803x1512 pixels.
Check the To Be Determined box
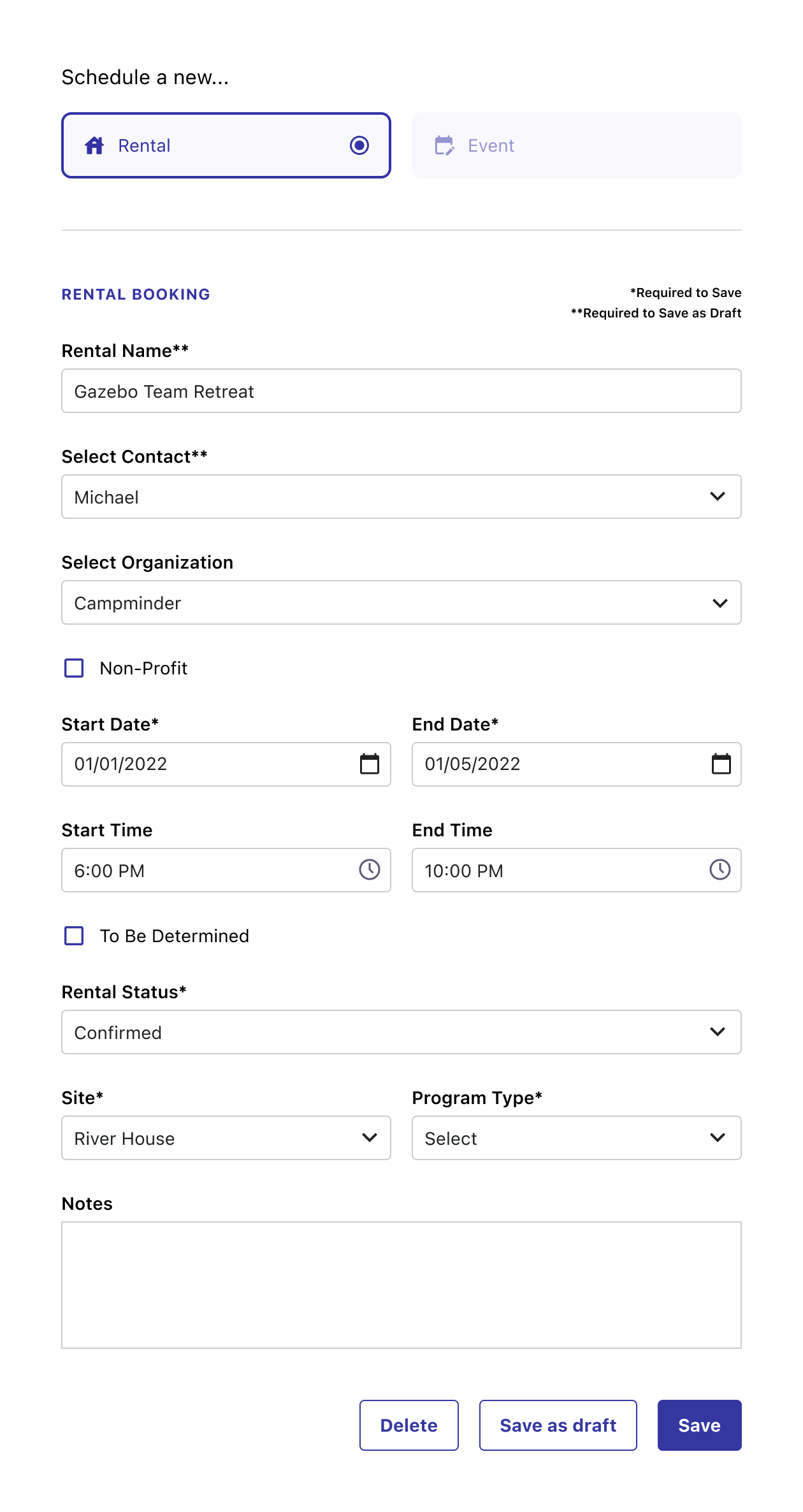pyautogui.click(x=75, y=936)
